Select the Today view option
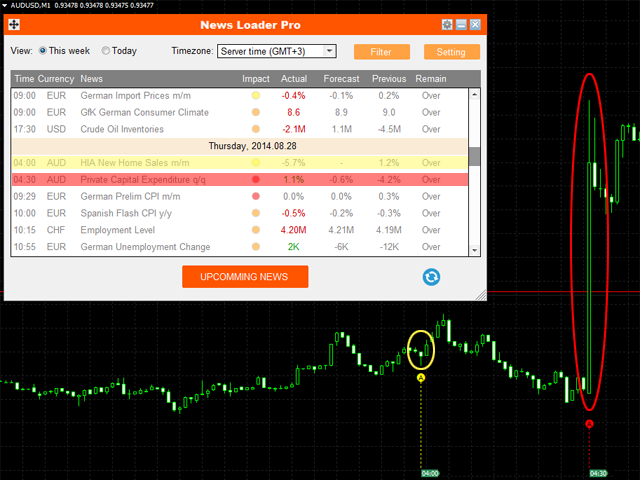 pyautogui.click(x=106, y=51)
